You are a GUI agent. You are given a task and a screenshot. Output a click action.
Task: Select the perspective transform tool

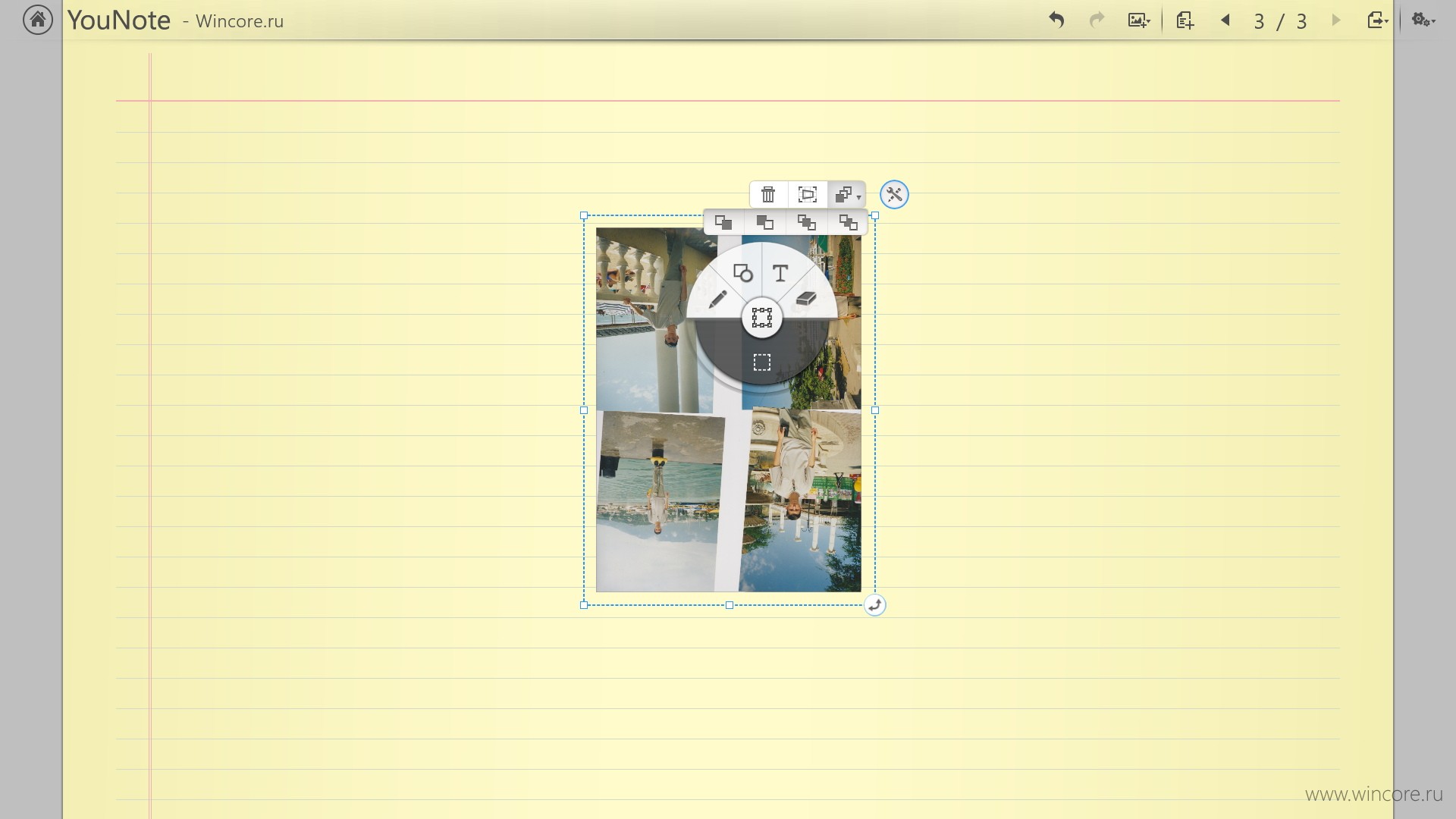click(x=808, y=195)
